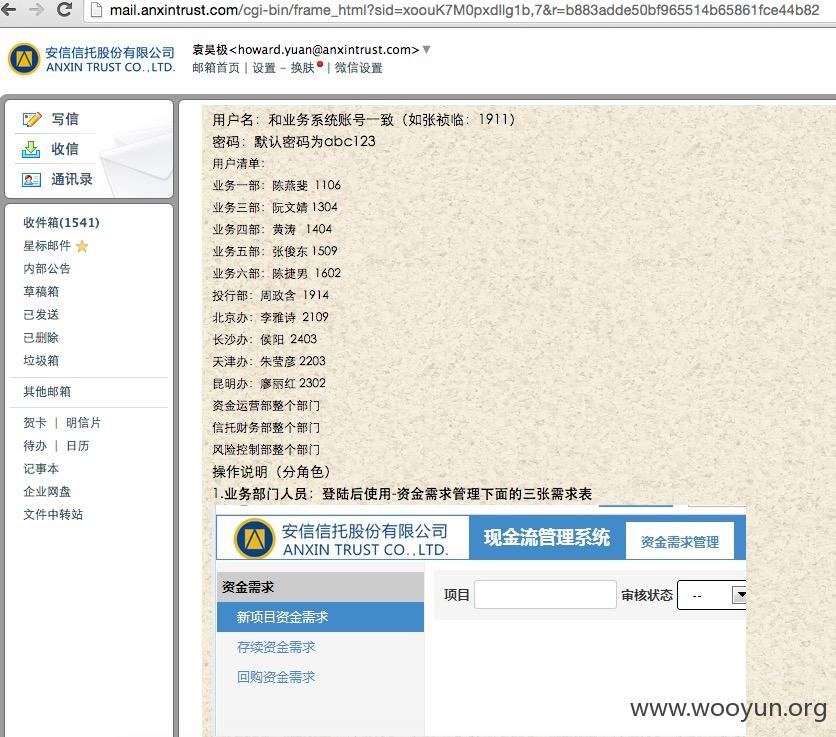This screenshot has height=737, width=836.
Task: Go to 邮箱首页
Action: (x=216, y=68)
